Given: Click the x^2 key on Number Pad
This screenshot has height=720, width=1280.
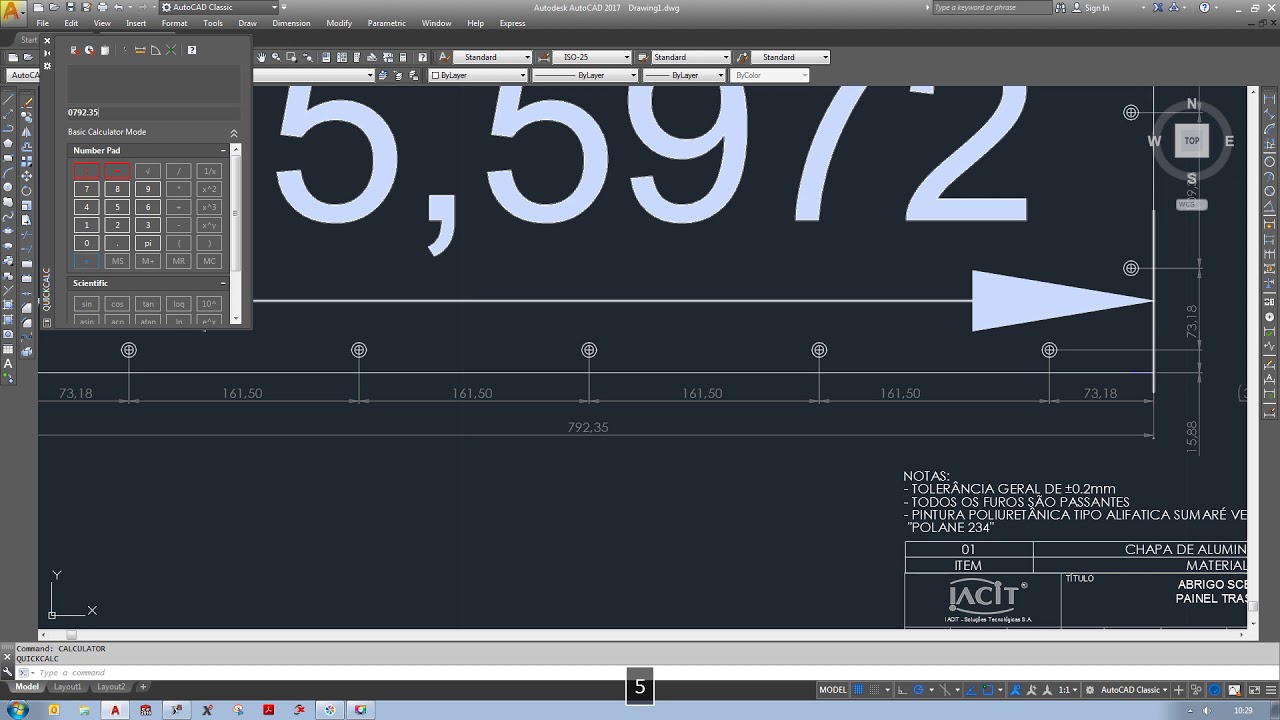Looking at the screenshot, I should coord(209,189).
